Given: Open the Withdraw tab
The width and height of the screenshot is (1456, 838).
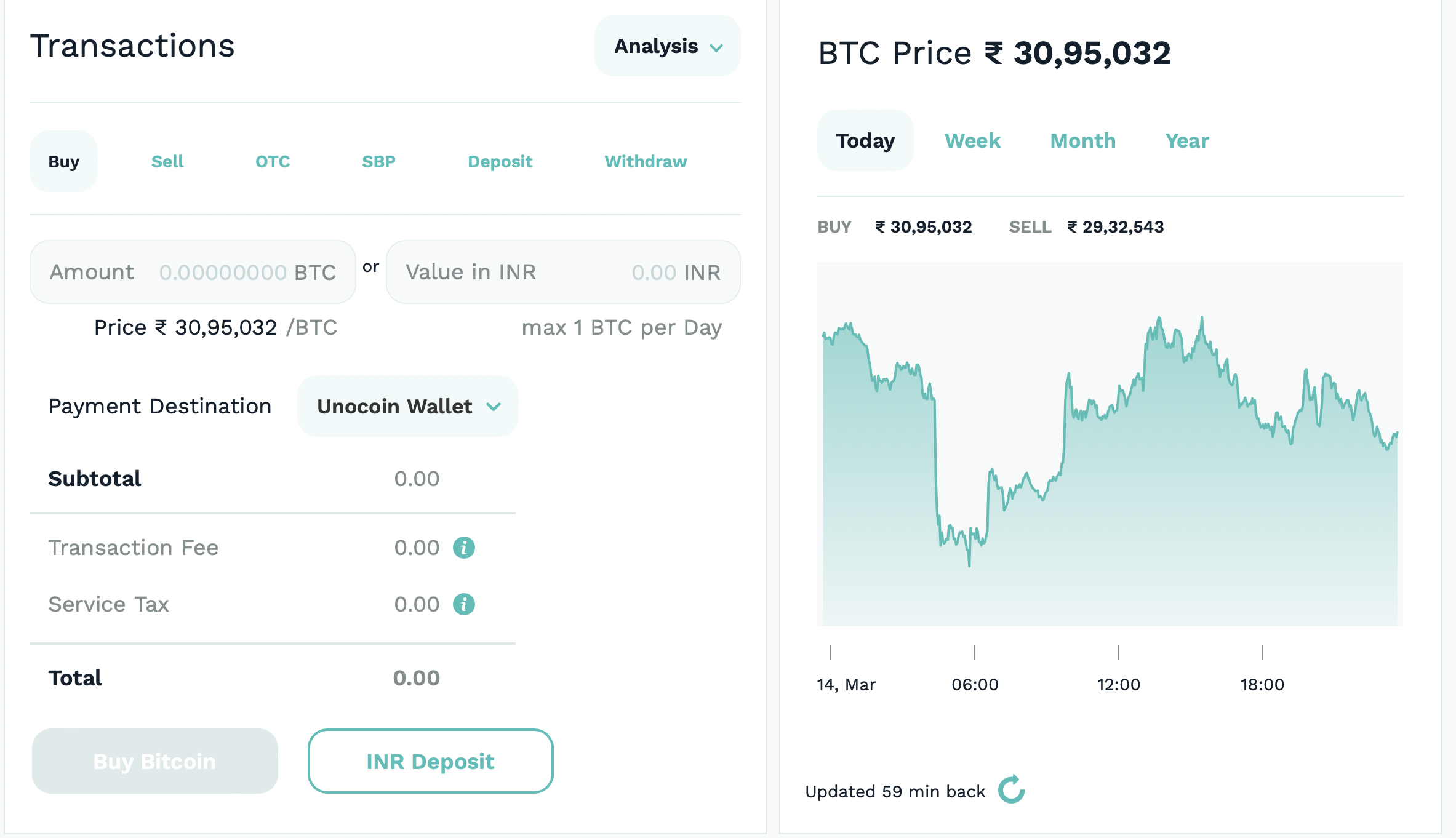Looking at the screenshot, I should coord(646,162).
